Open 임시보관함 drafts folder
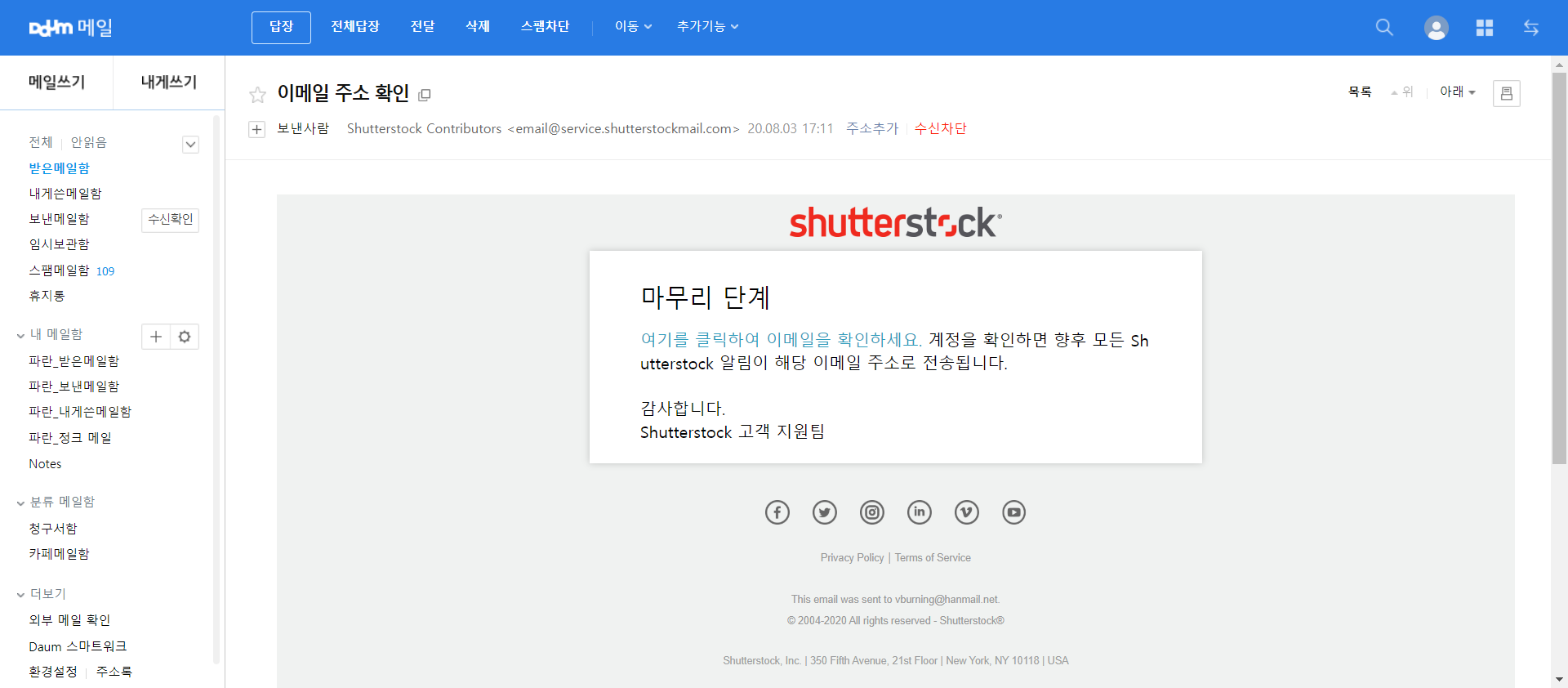 click(60, 244)
